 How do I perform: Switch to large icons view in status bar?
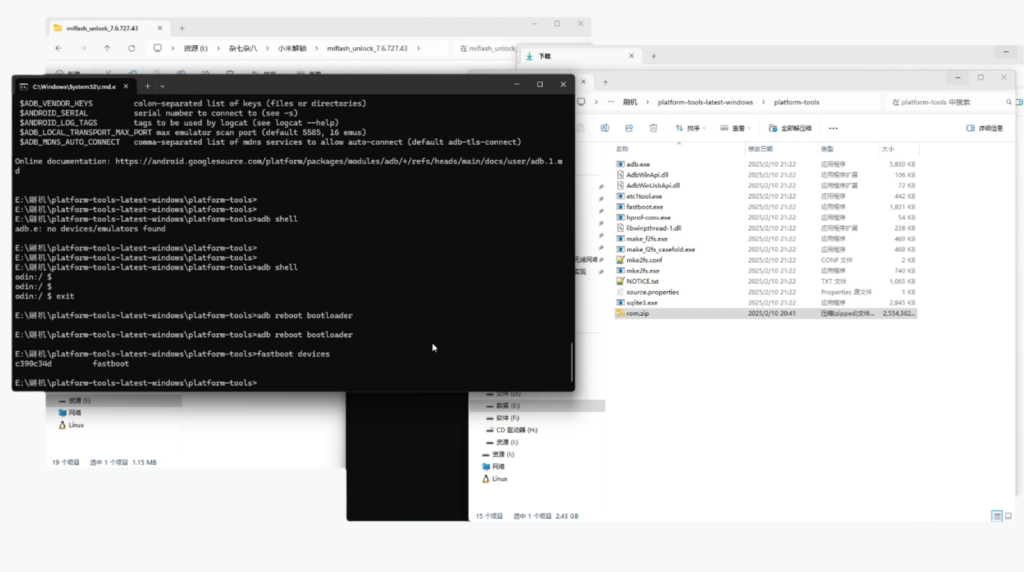tap(1009, 515)
